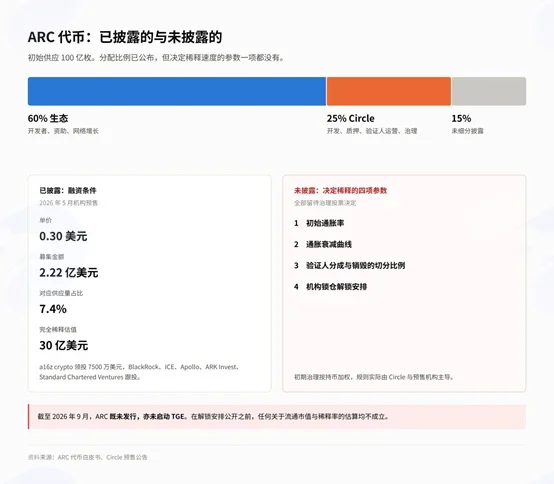Click the orange 25% Circle bar segment
Screen dimensions: 554x484
[x=389, y=91]
